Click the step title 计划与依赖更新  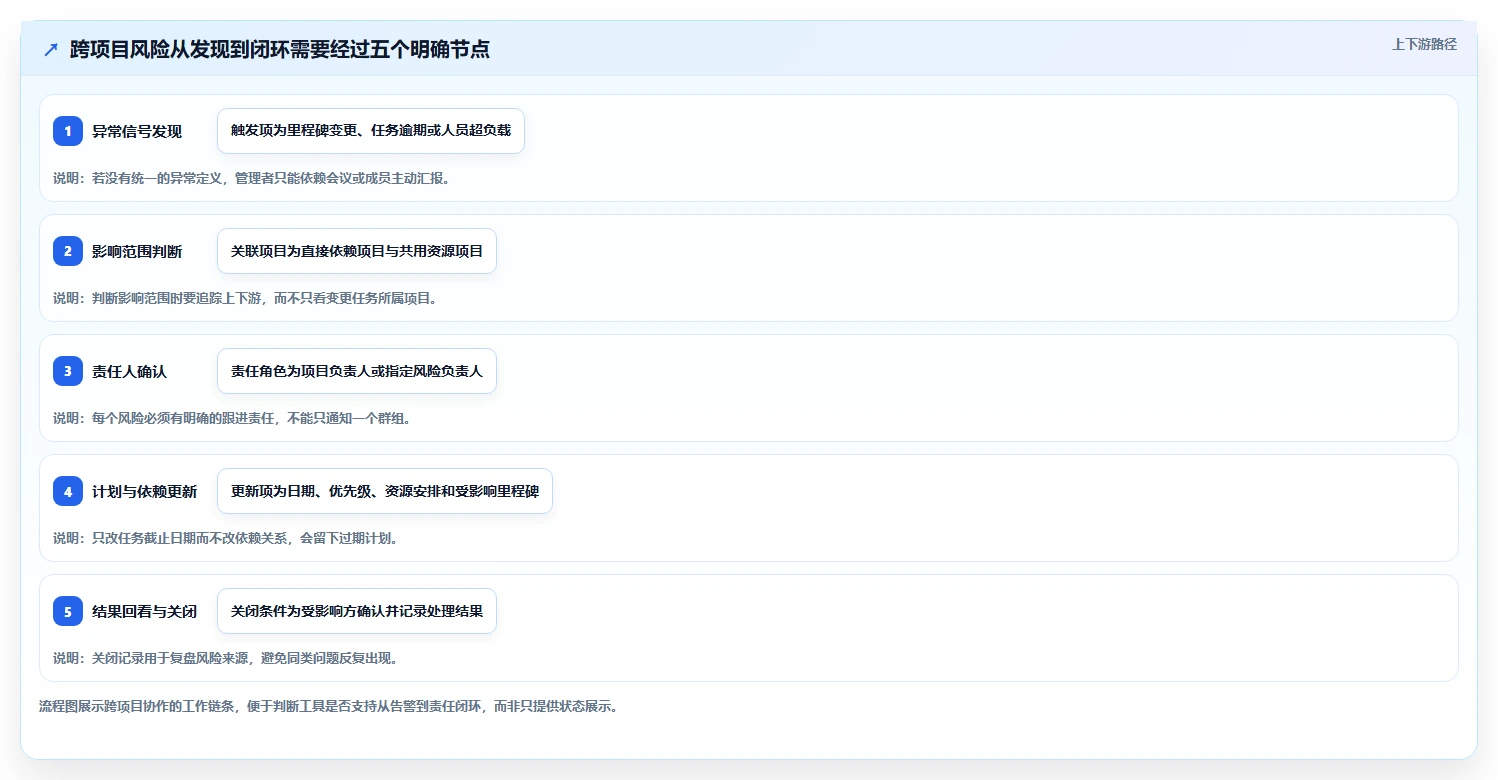coord(144,491)
